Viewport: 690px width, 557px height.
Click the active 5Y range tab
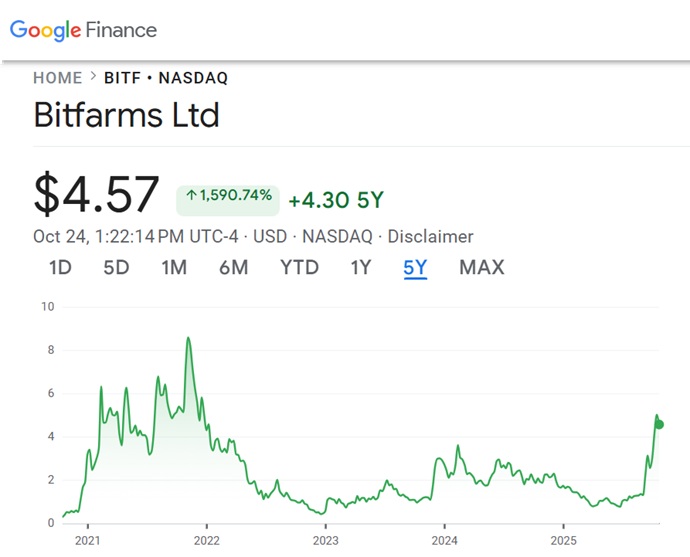(x=415, y=267)
